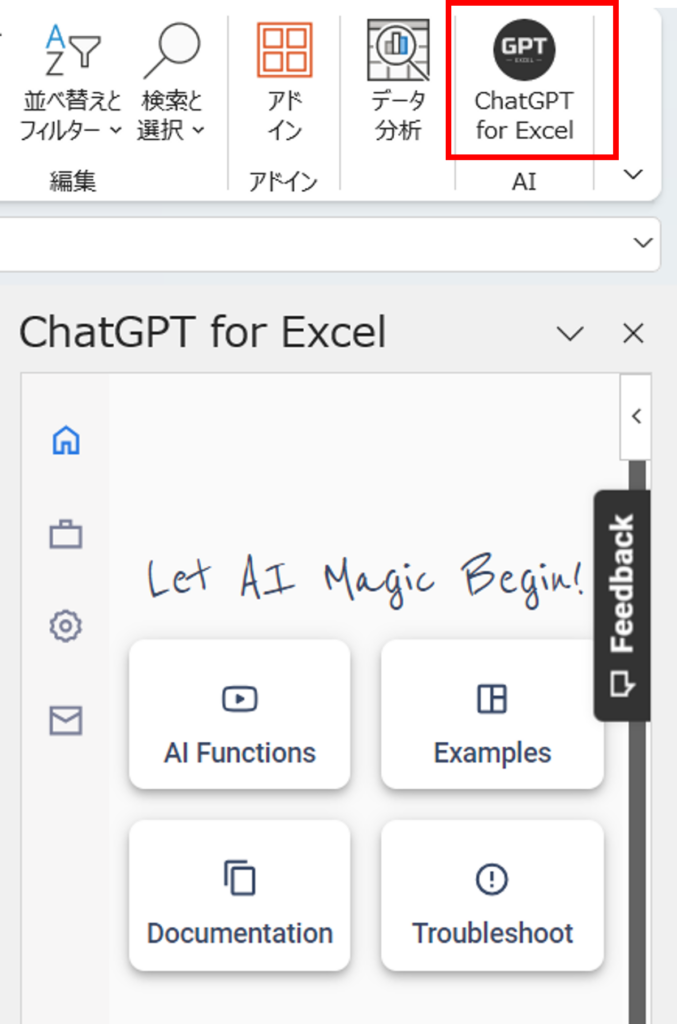Open the Examples card

pos(492,714)
